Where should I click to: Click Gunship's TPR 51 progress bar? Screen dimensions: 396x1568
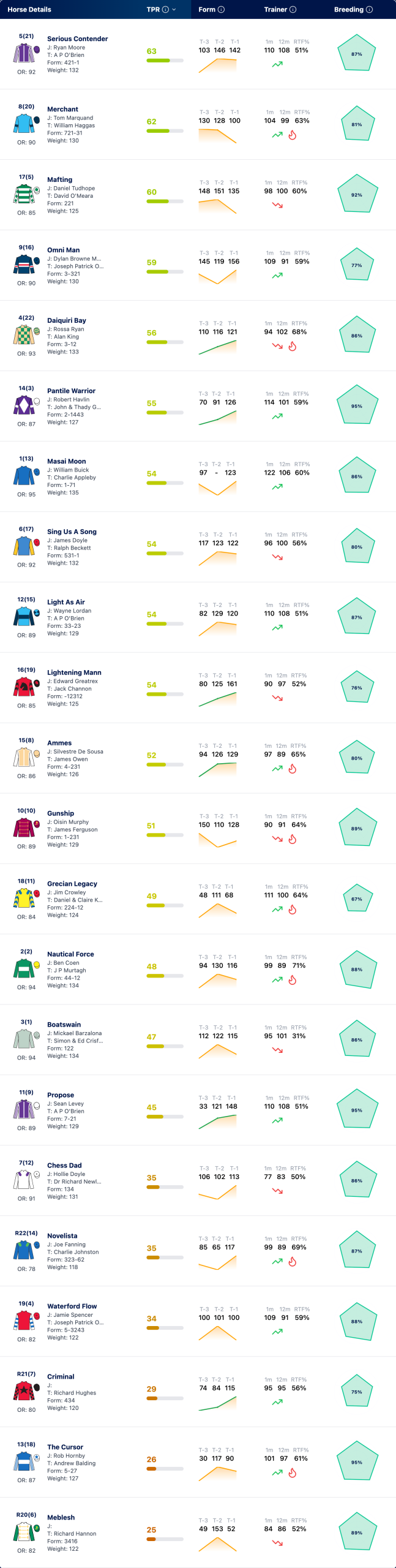pos(165,835)
